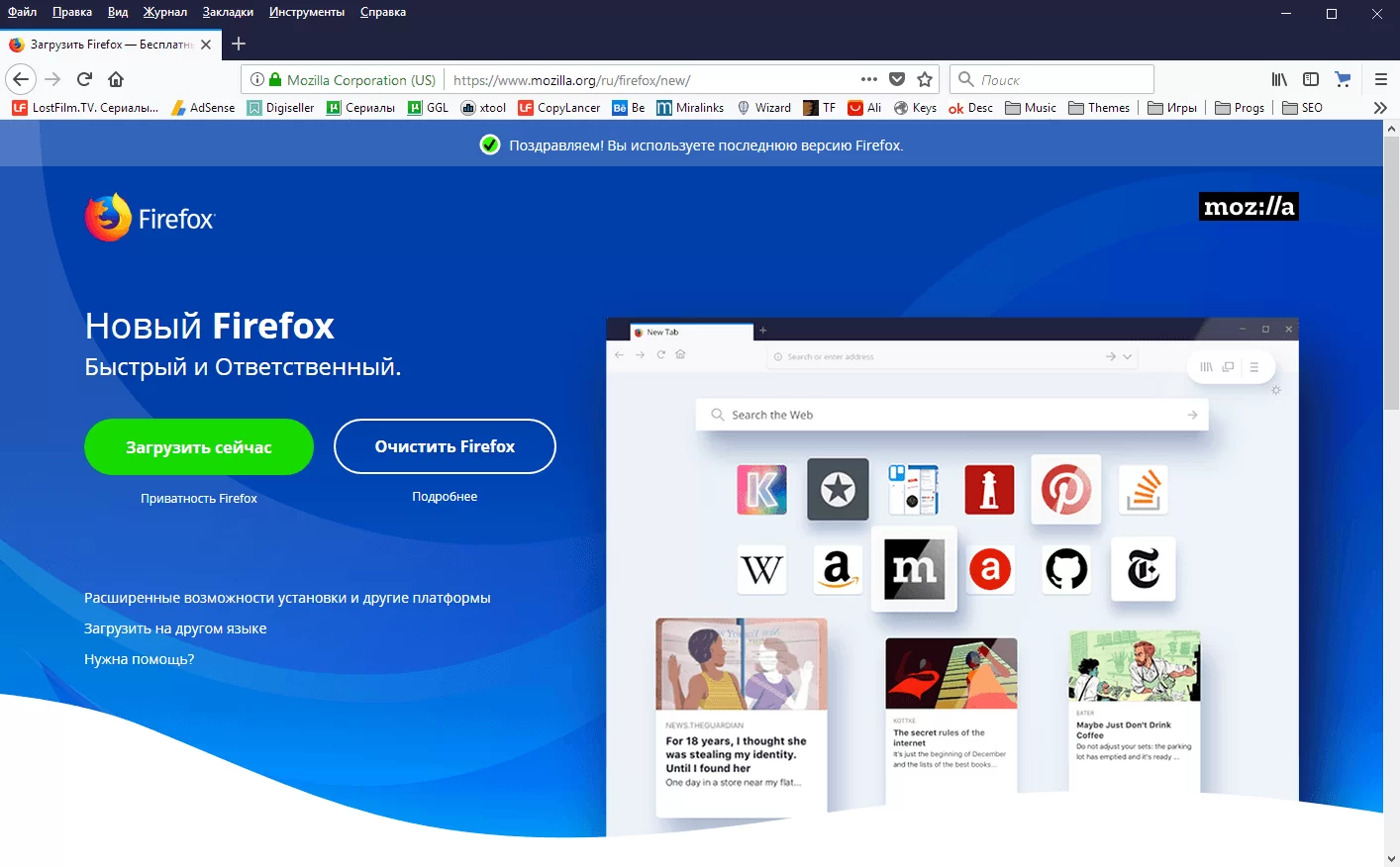Image resolution: width=1400 pixels, height=867 pixels.
Task: Show site information icon in address bar
Action: [257, 80]
